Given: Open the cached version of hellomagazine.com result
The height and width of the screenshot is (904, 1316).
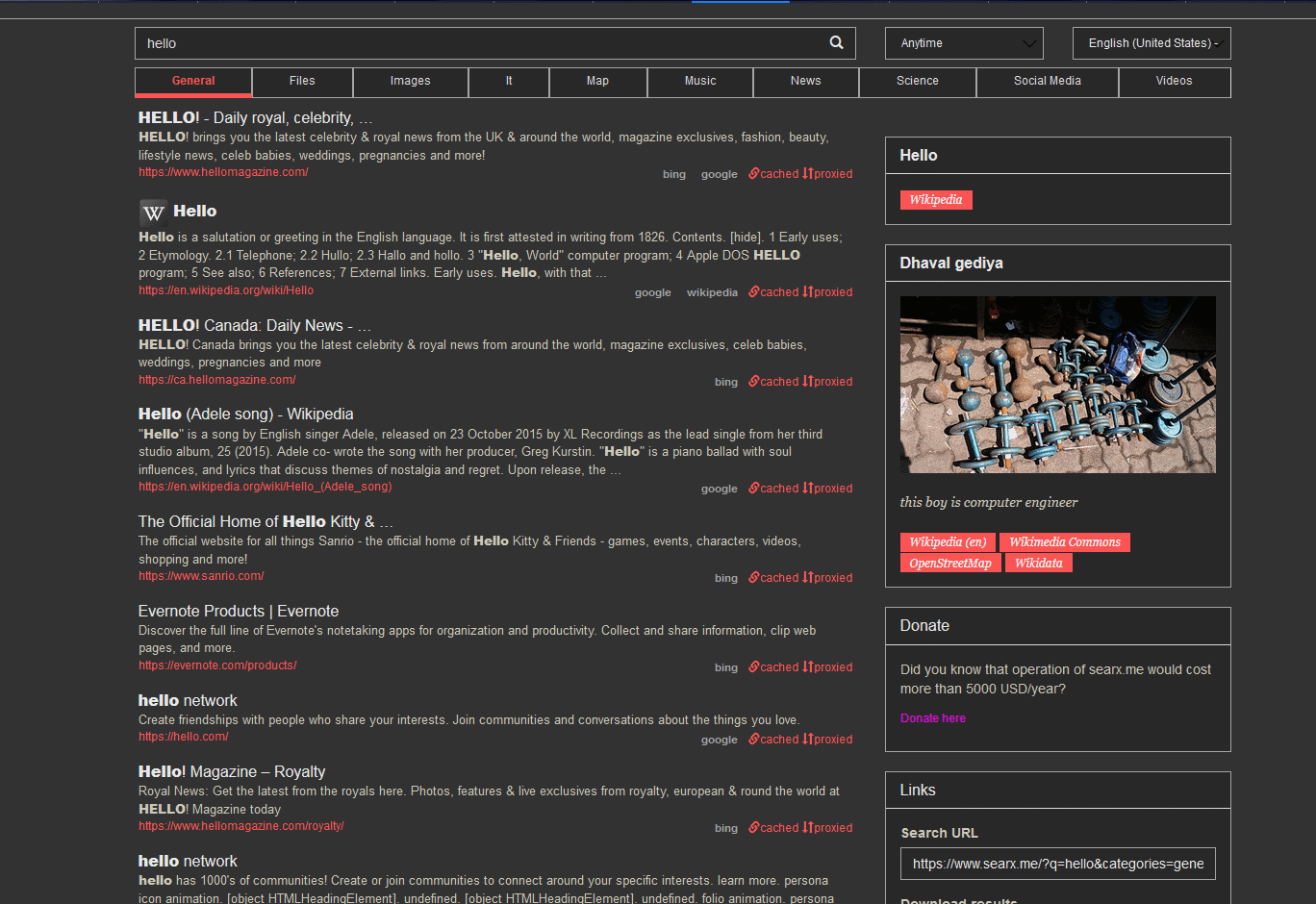Looking at the screenshot, I should pos(773,173).
